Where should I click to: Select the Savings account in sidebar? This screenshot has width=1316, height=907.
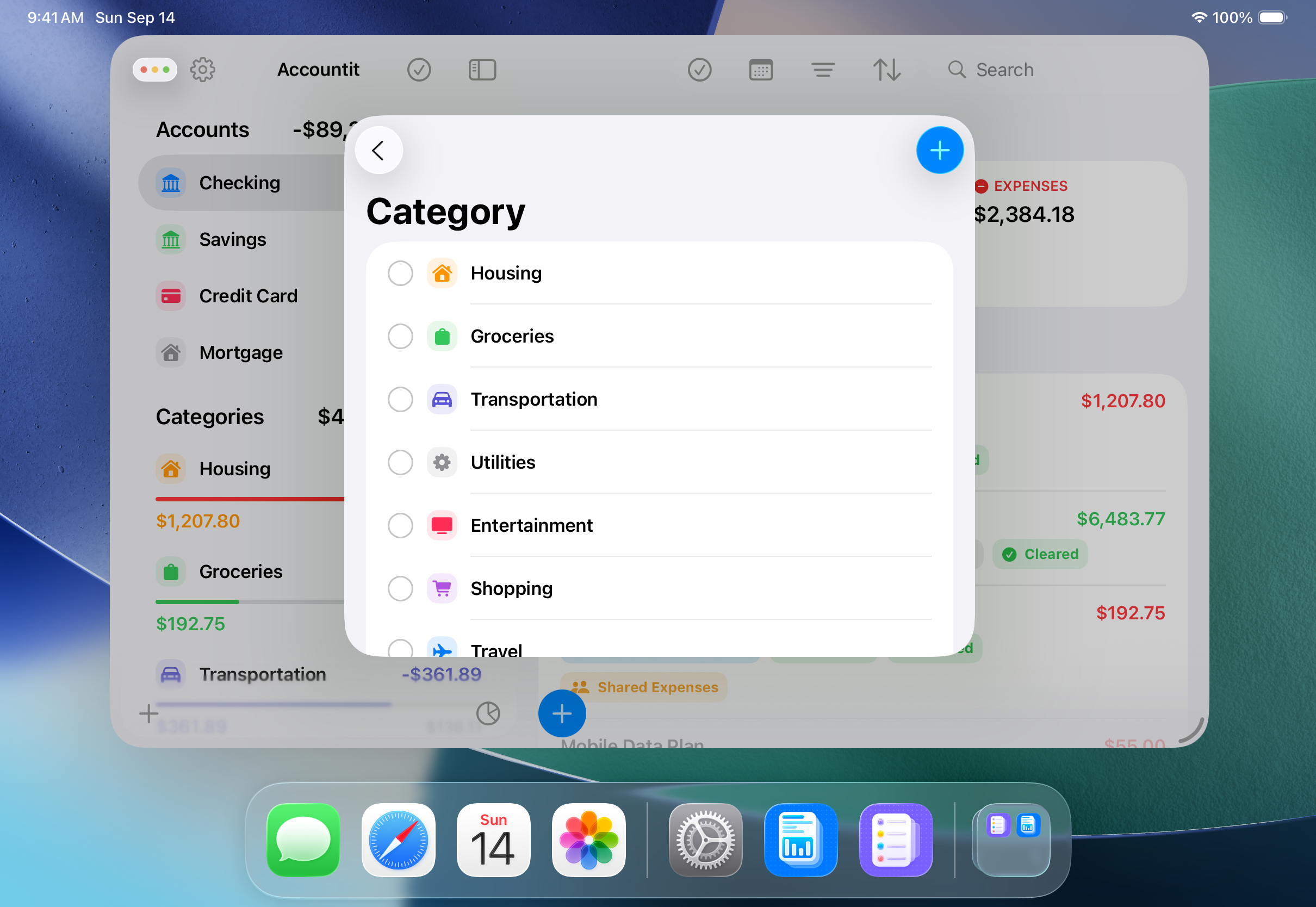[x=232, y=239]
